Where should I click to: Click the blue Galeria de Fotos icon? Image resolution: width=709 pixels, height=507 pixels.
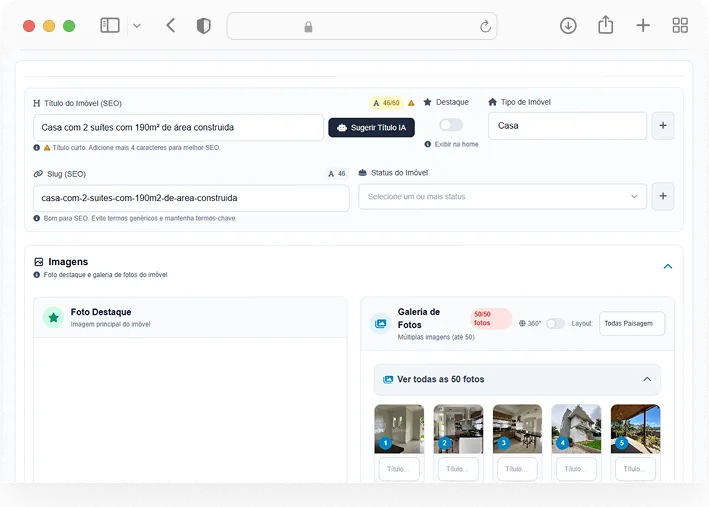[x=381, y=323]
